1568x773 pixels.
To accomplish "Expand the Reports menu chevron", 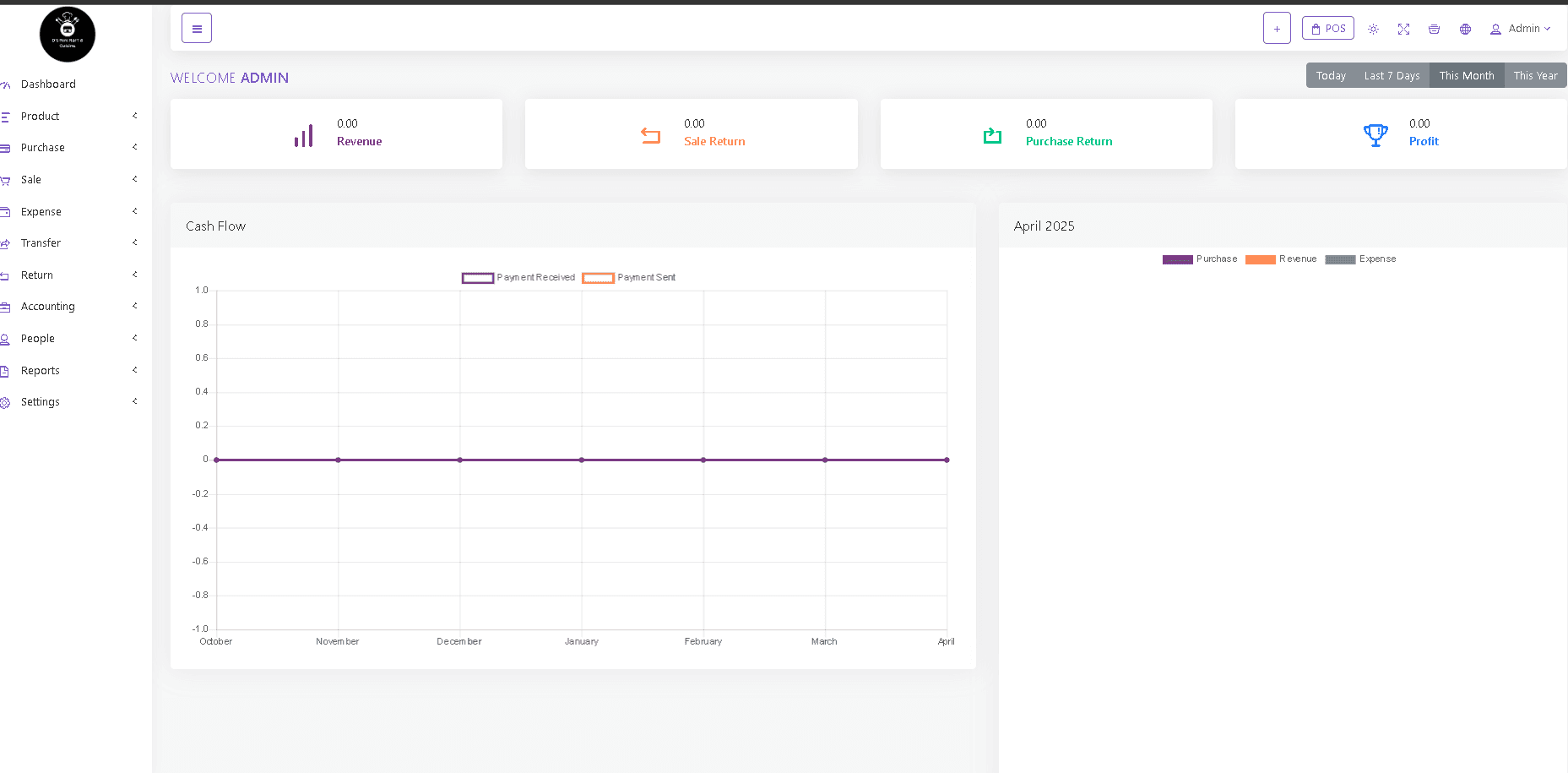I will click(x=134, y=370).
